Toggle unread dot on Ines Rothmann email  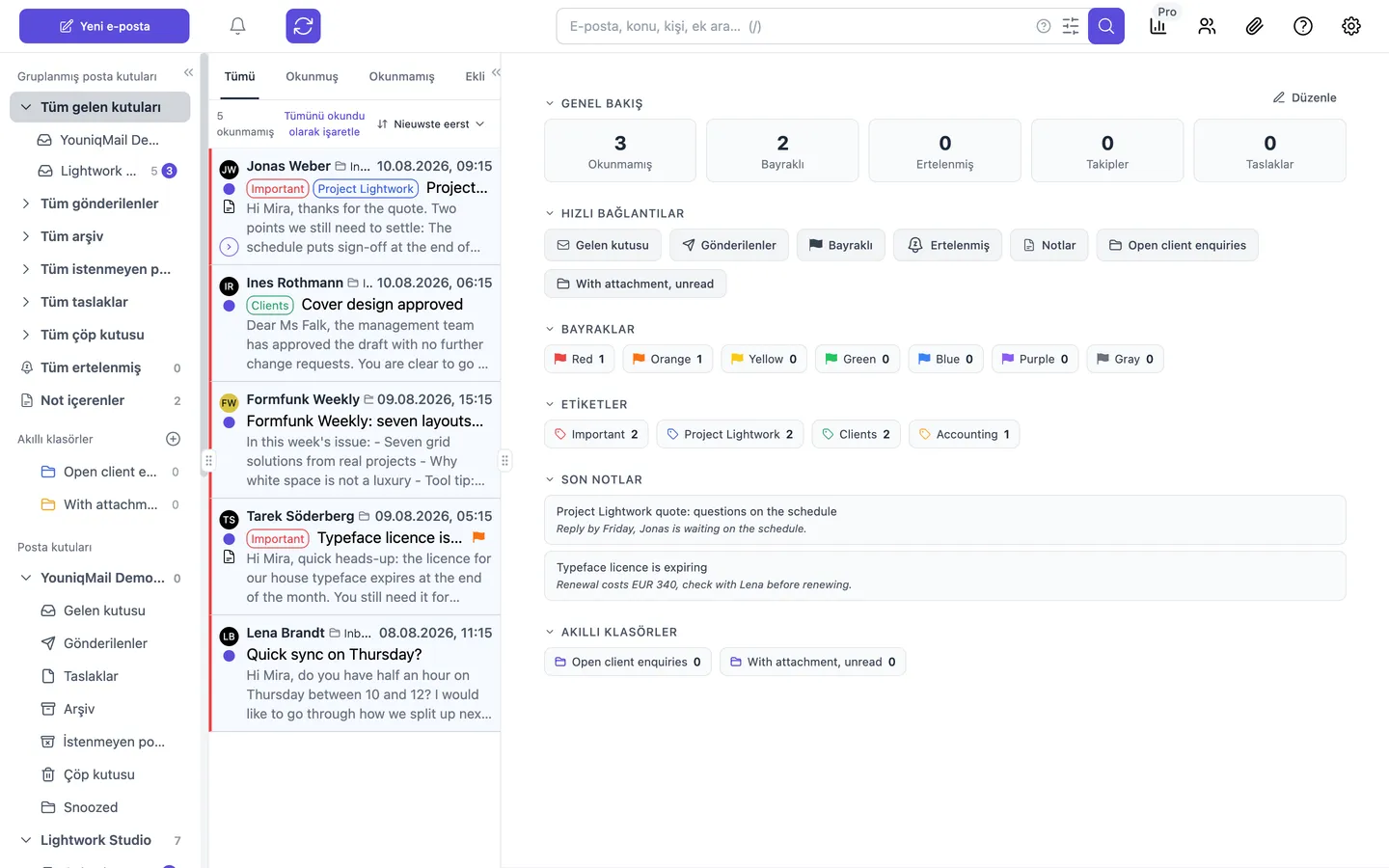(x=229, y=306)
